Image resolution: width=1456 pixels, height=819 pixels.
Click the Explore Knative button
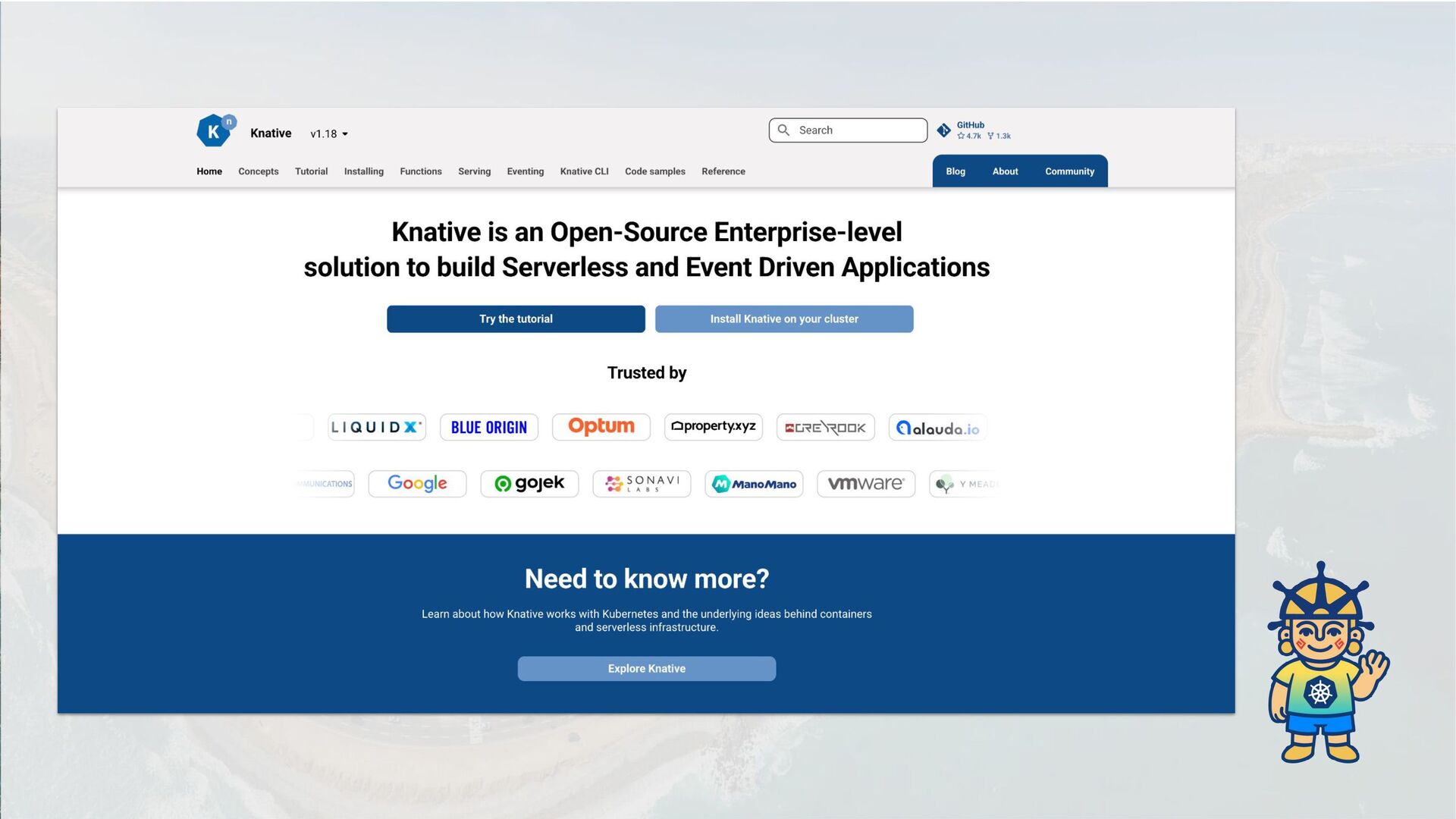point(647,669)
